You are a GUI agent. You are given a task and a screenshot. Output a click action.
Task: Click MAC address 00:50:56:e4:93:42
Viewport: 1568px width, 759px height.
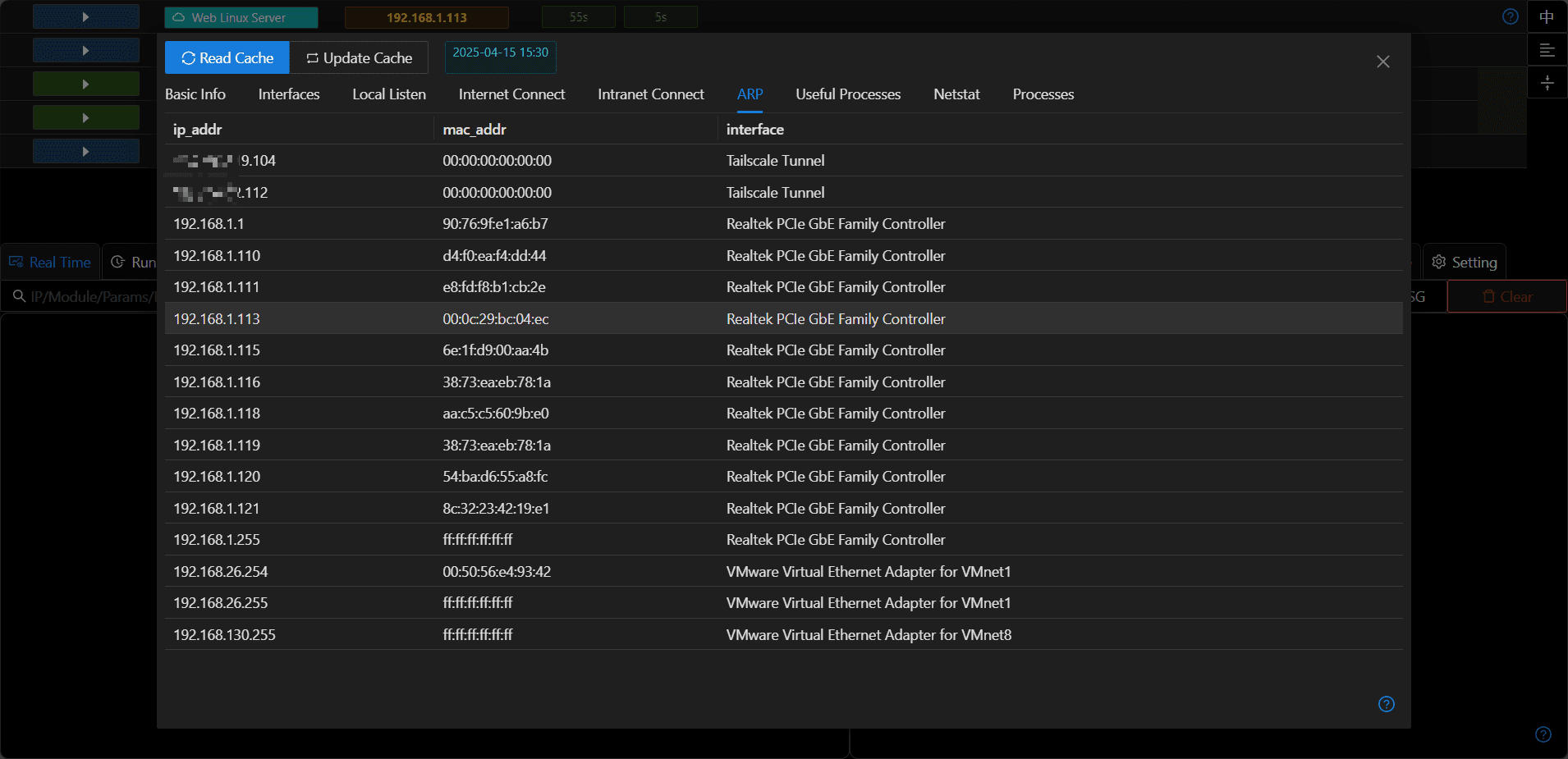[497, 571]
